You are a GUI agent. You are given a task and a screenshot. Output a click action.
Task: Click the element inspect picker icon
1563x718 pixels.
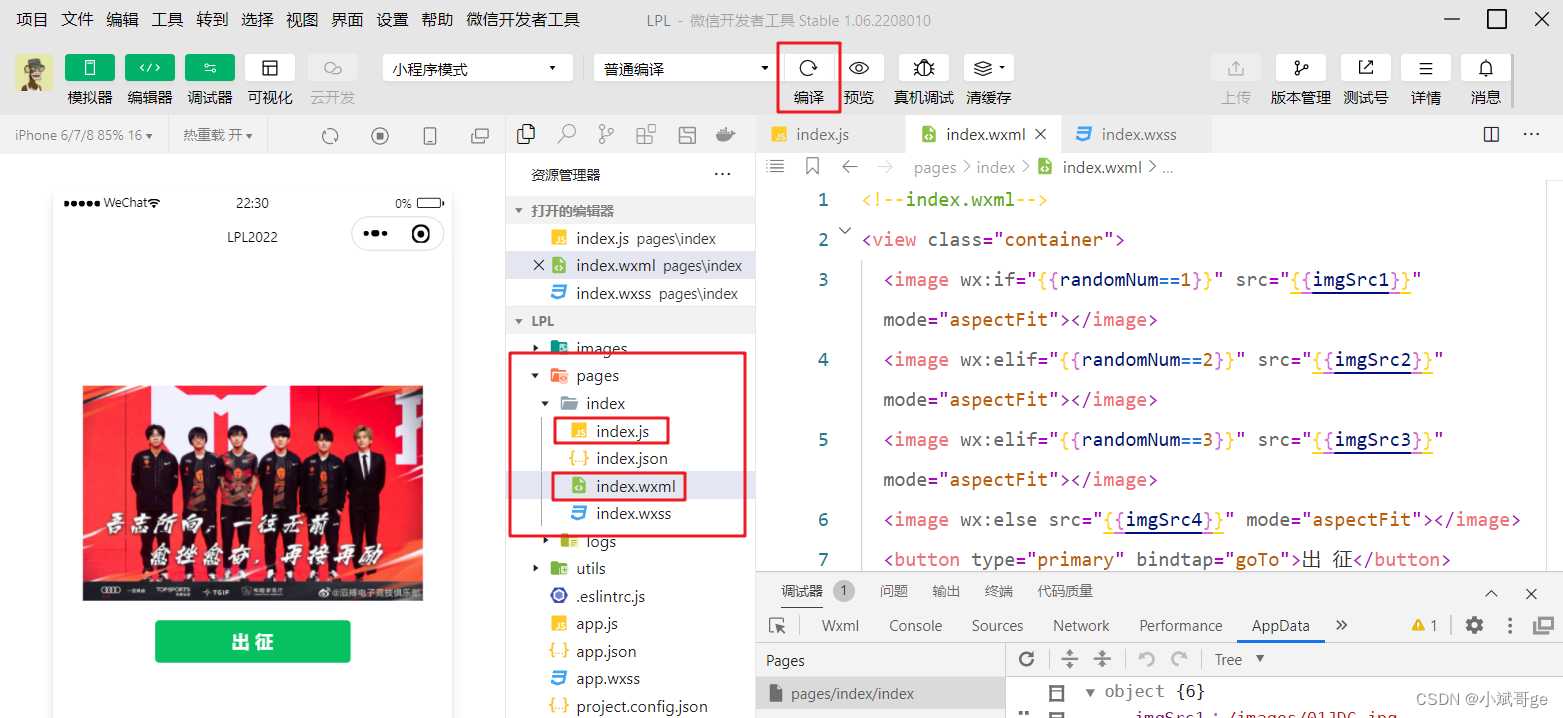click(x=777, y=625)
